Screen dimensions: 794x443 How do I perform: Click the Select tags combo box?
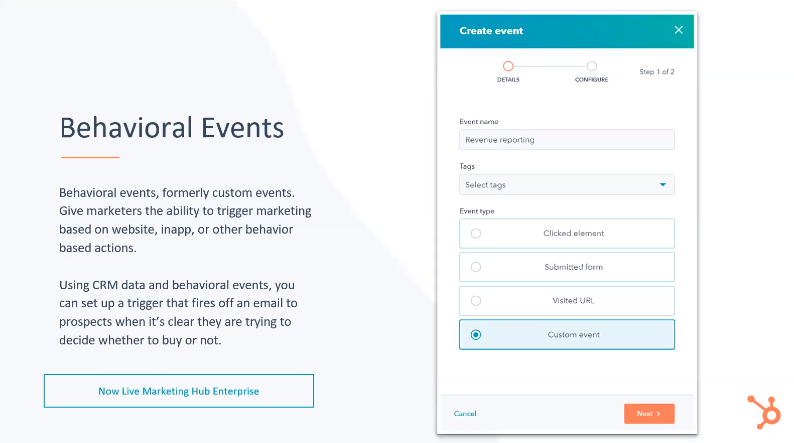pos(567,185)
